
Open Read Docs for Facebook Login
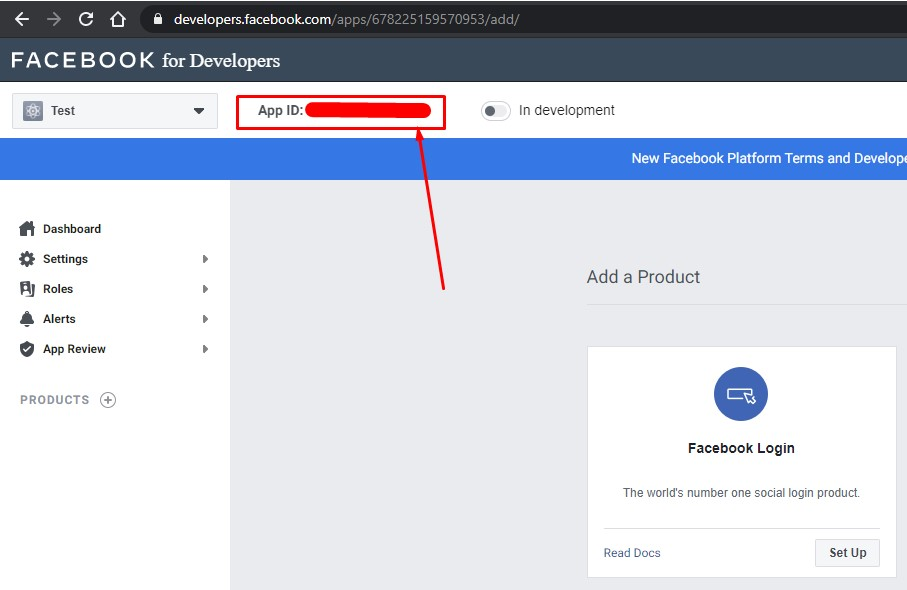point(632,553)
